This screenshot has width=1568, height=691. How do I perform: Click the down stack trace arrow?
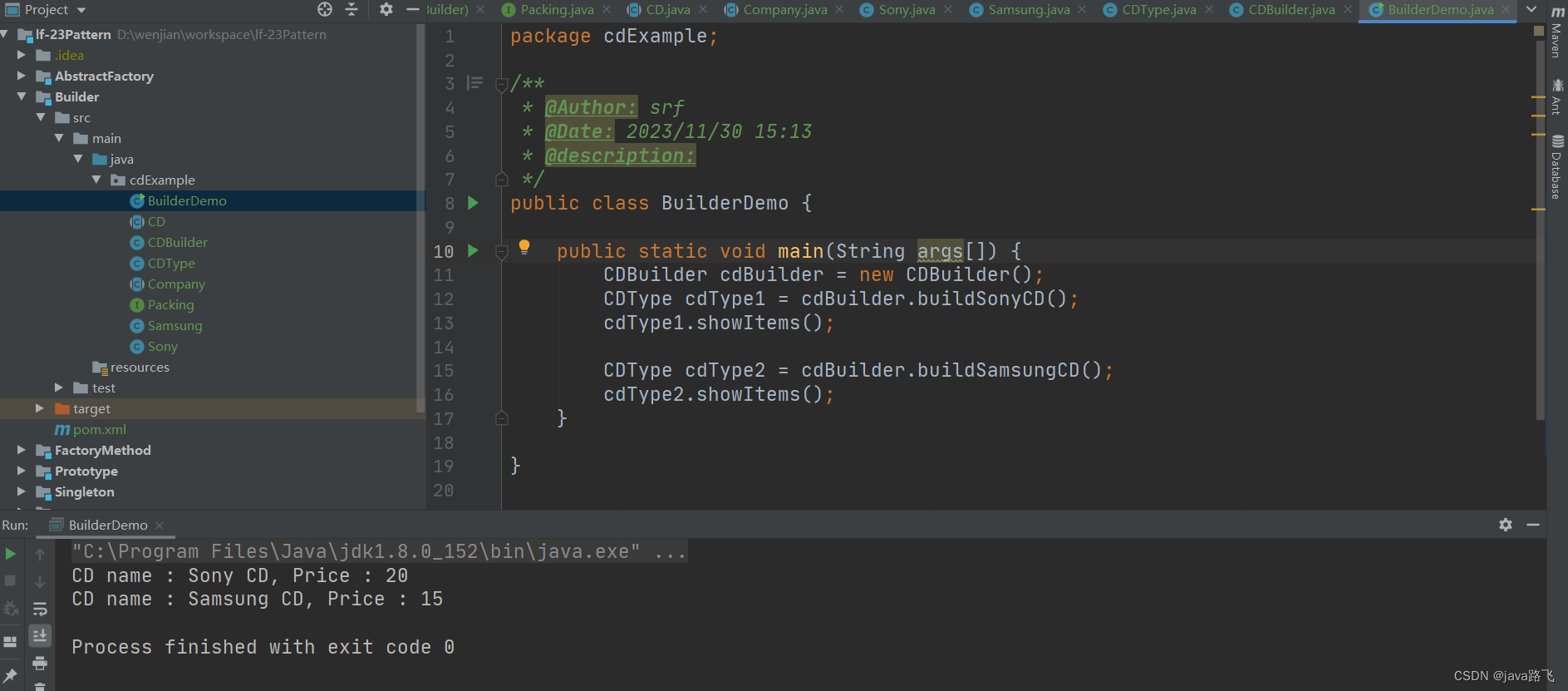(40, 581)
